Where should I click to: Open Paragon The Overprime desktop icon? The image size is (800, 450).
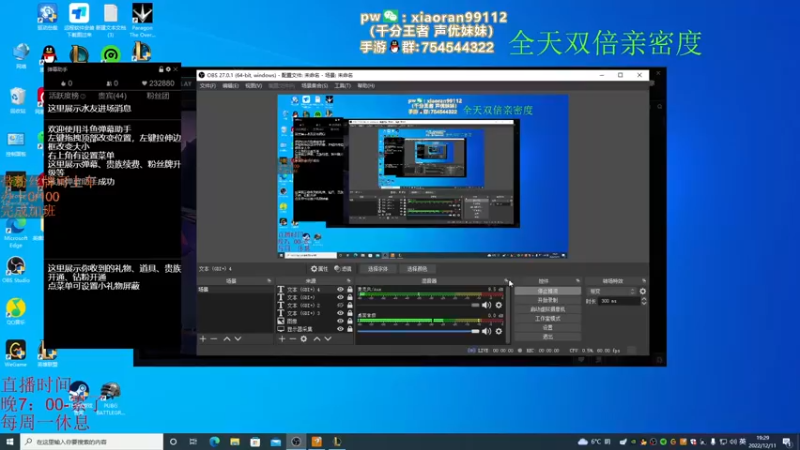142,19
